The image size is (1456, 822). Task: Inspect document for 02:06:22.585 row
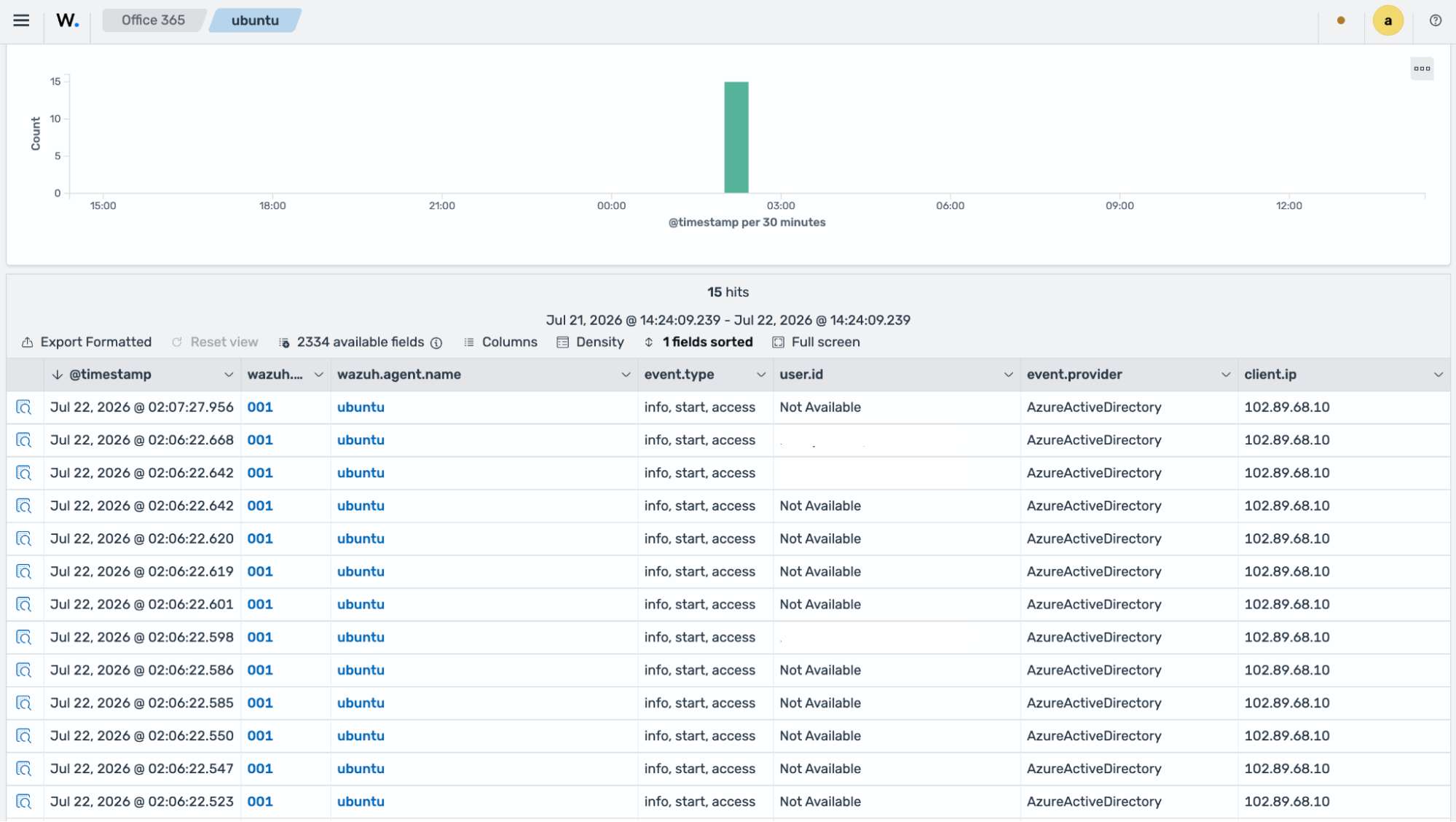(24, 702)
